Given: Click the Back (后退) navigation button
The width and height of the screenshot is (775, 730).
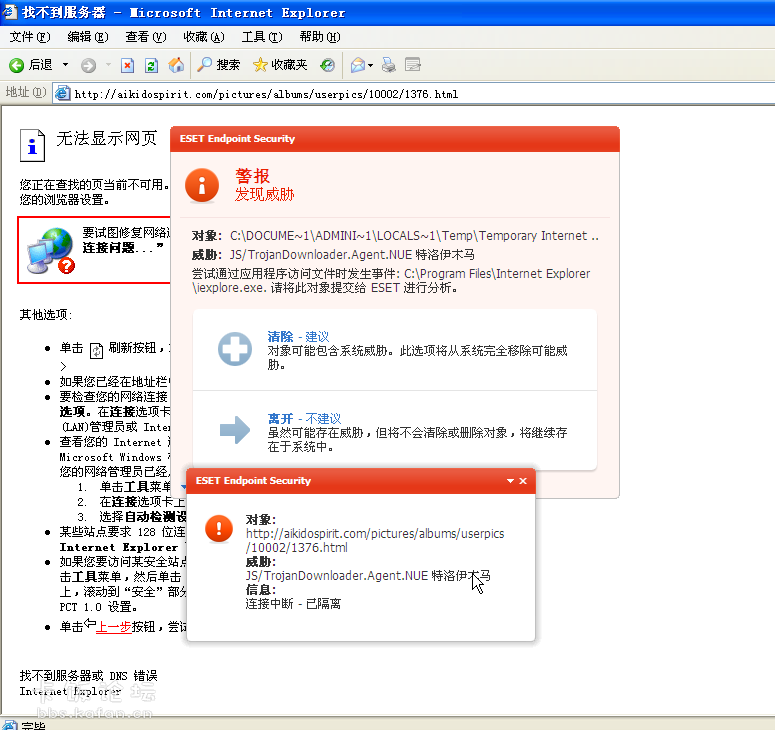Looking at the screenshot, I should click(x=30, y=65).
